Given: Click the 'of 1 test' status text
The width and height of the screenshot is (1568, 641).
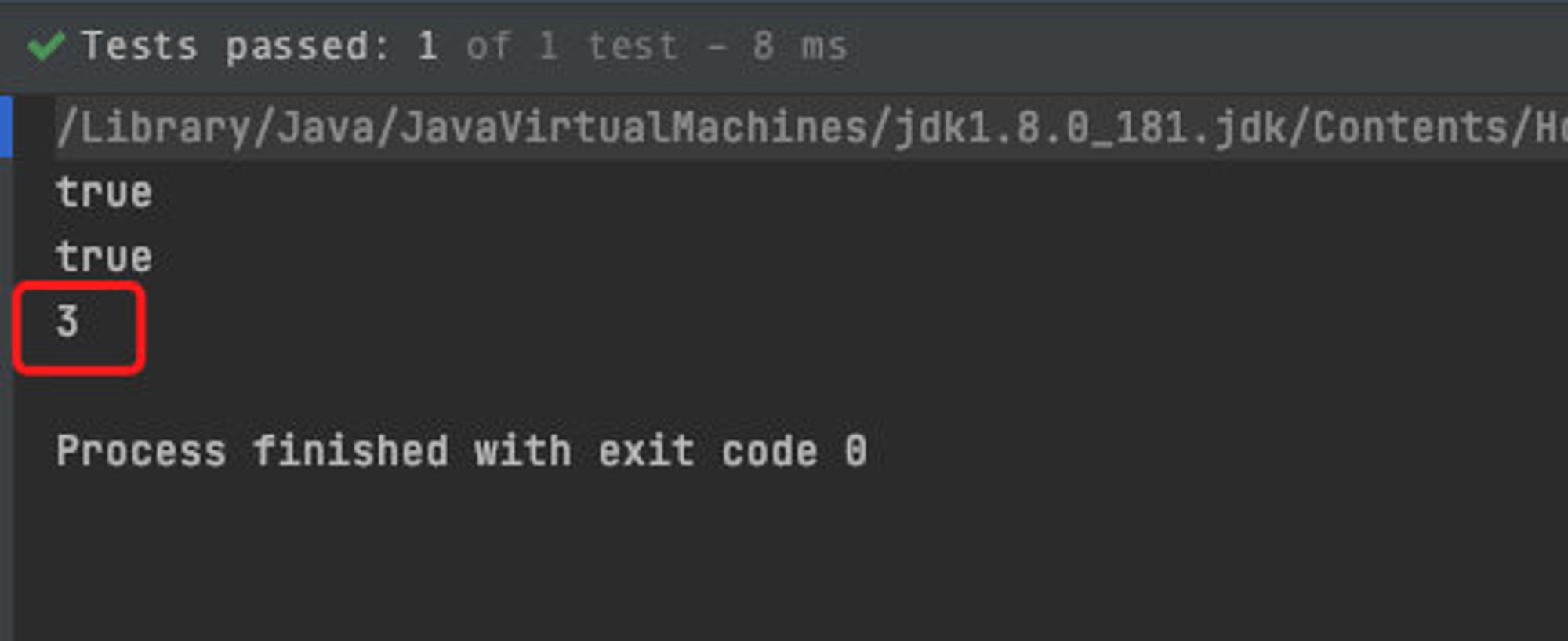Looking at the screenshot, I should coord(572,46).
